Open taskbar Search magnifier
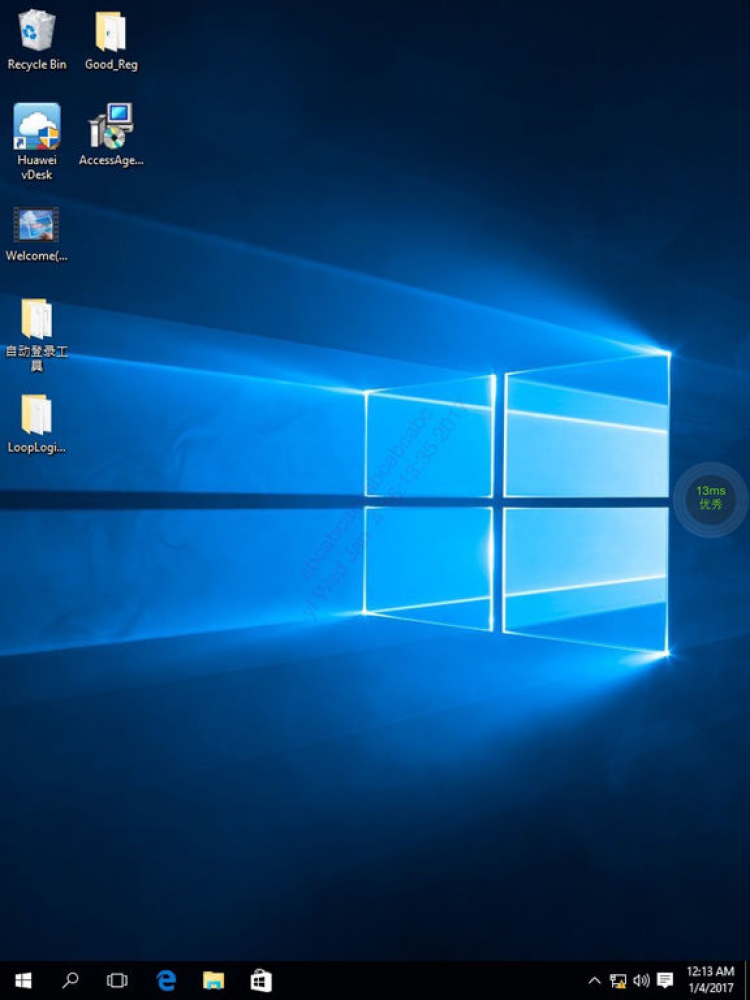Screen dimensions: 750x1000 tap(70, 980)
